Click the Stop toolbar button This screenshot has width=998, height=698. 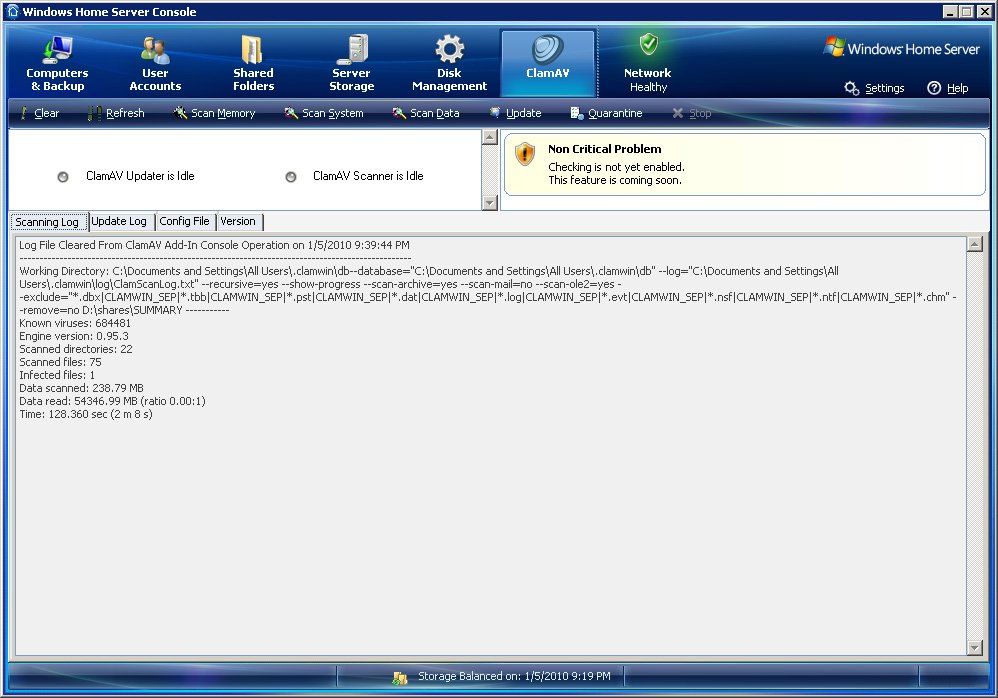click(x=691, y=113)
